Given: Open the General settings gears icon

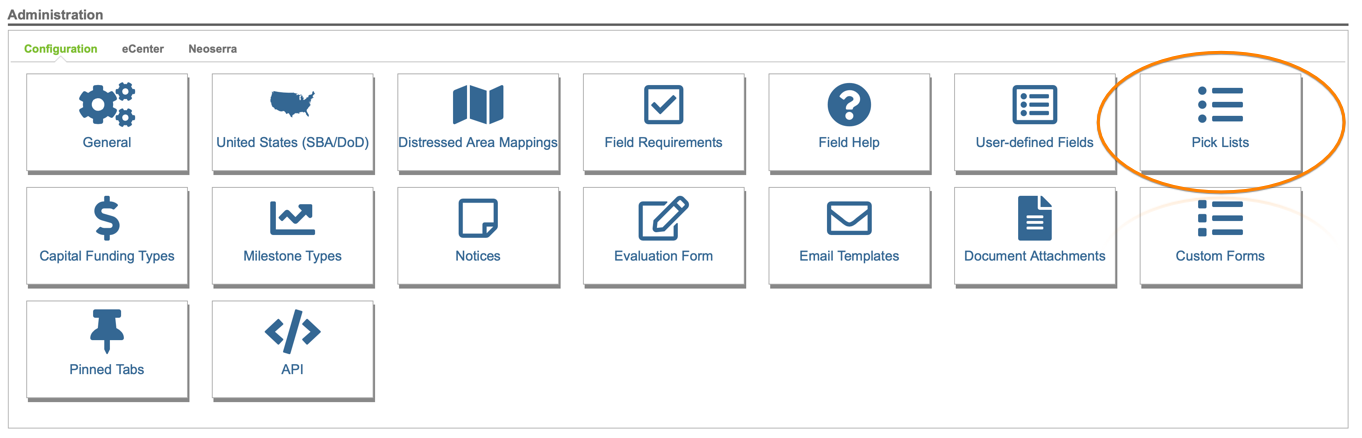Looking at the screenshot, I should (107, 105).
